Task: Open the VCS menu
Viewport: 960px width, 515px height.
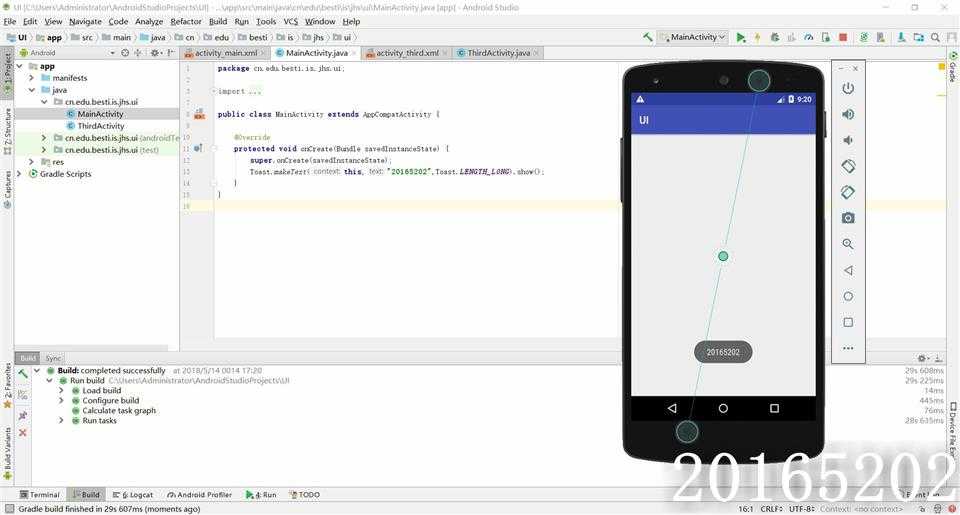Action: [290, 21]
